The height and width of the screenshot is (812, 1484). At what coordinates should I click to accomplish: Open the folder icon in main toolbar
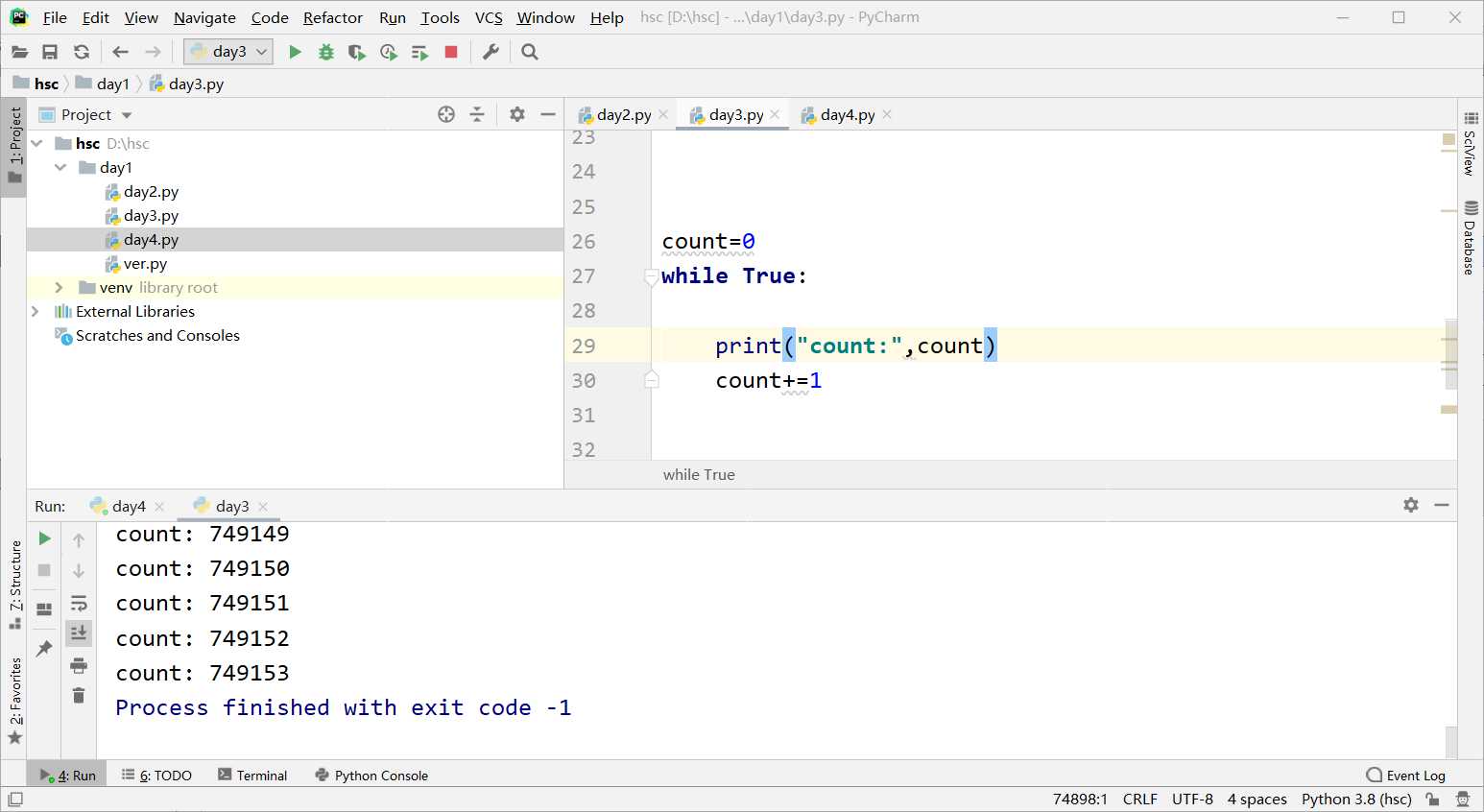(x=19, y=52)
